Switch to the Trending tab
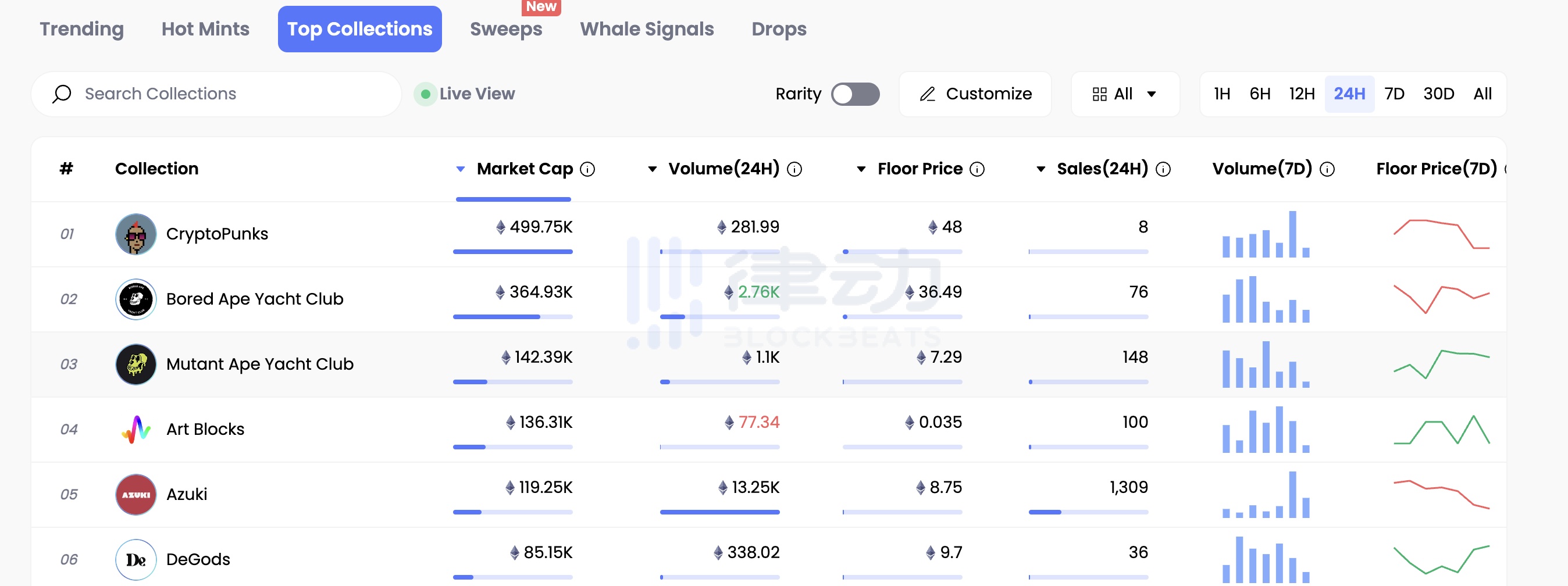Viewport: 1568px width, 586px height. (81, 29)
